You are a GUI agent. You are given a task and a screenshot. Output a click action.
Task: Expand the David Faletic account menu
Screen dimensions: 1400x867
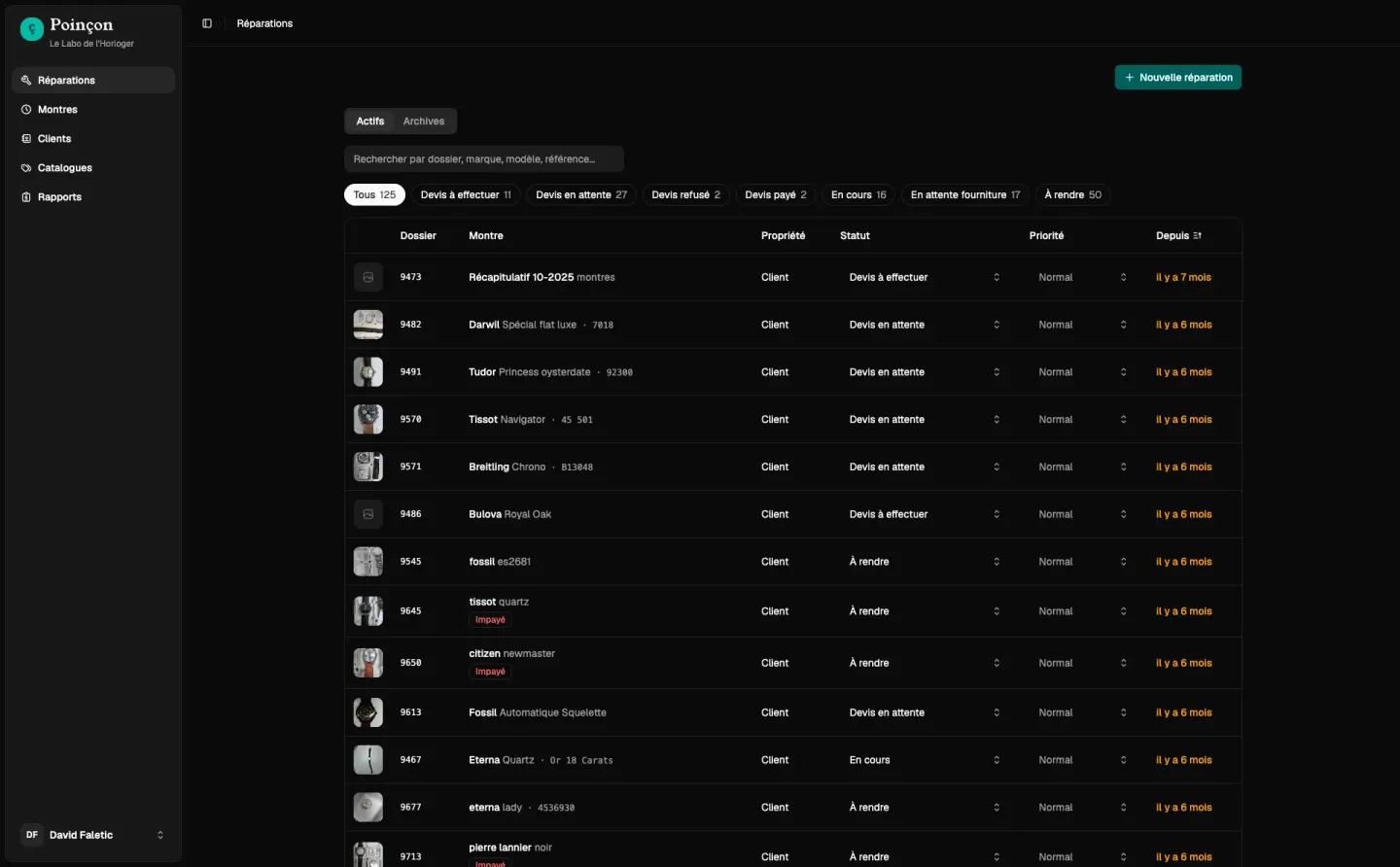coord(93,835)
